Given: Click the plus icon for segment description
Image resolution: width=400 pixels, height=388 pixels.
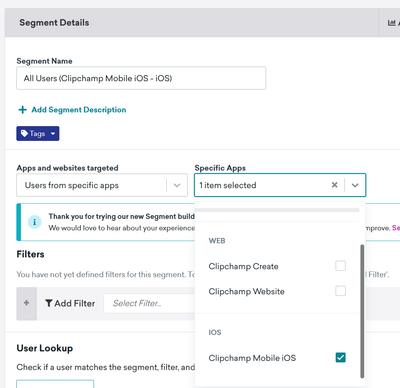Looking at the screenshot, I should tap(22, 110).
